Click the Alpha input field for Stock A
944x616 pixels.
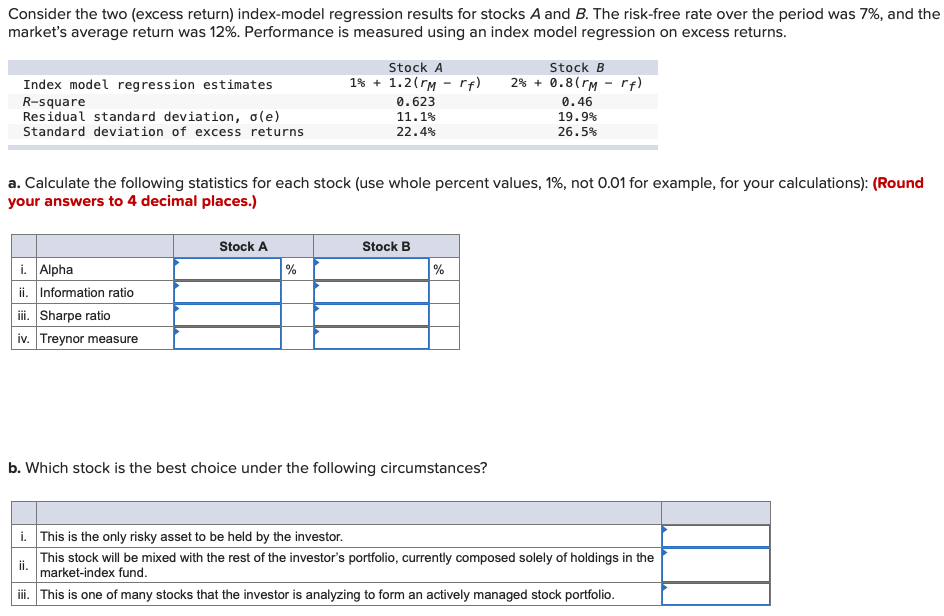tap(229, 268)
